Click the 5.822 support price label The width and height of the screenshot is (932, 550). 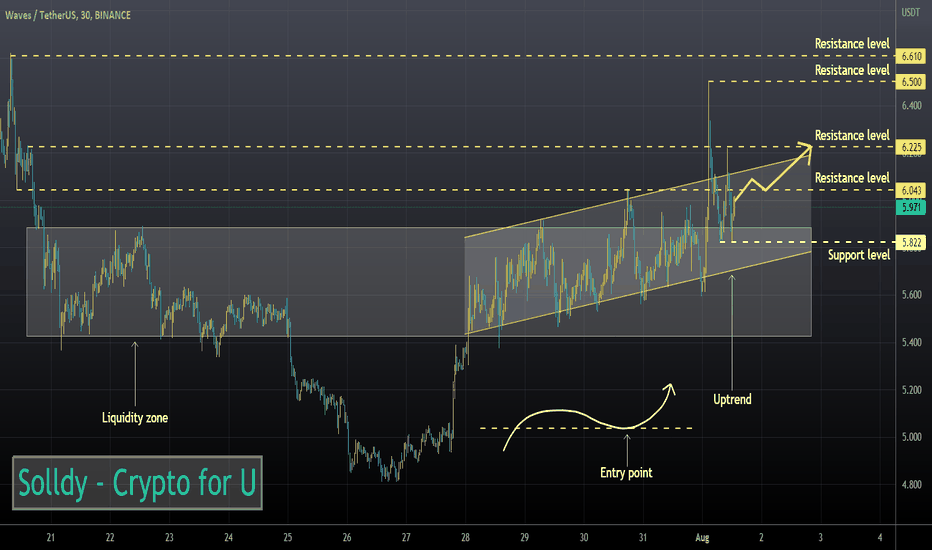point(911,243)
